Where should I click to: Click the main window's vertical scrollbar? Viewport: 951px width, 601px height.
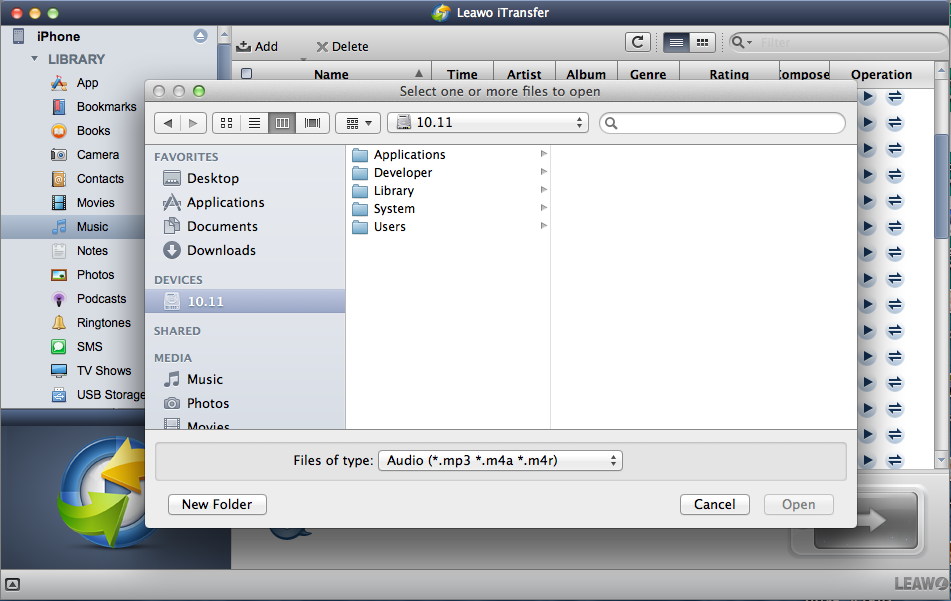(941, 180)
